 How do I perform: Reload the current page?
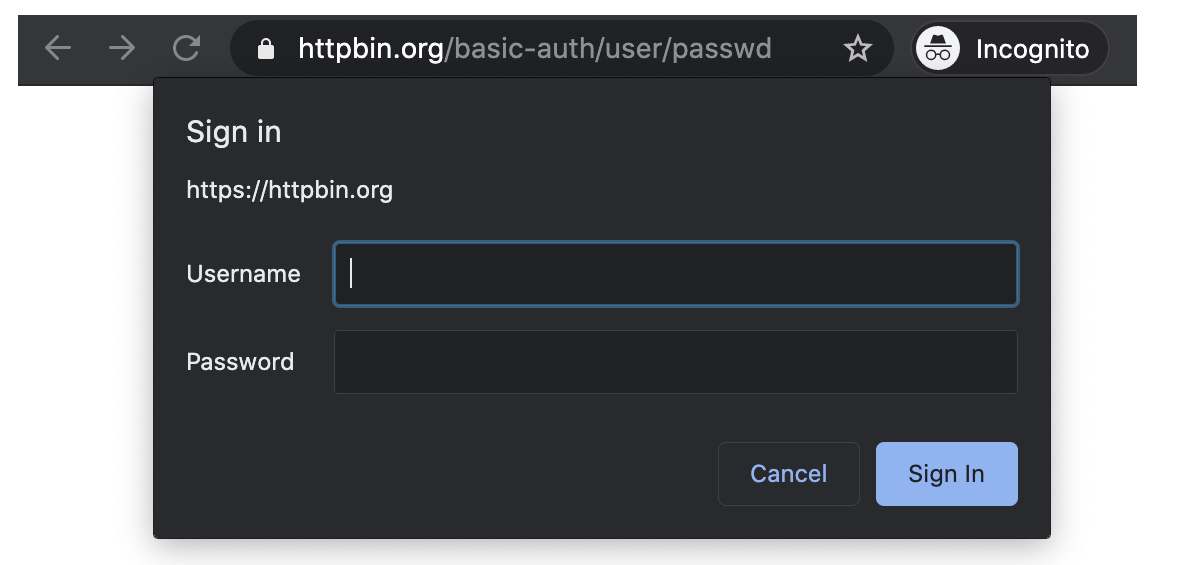186,48
